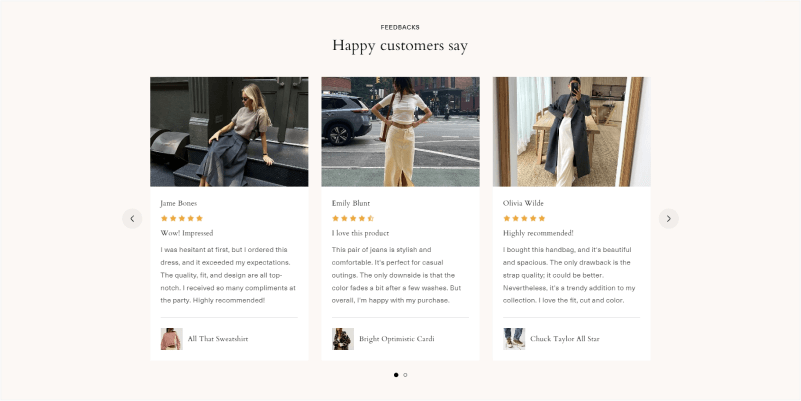The height and width of the screenshot is (401, 801).
Task: Click Emily Blunt's review photo
Action: coord(400,132)
